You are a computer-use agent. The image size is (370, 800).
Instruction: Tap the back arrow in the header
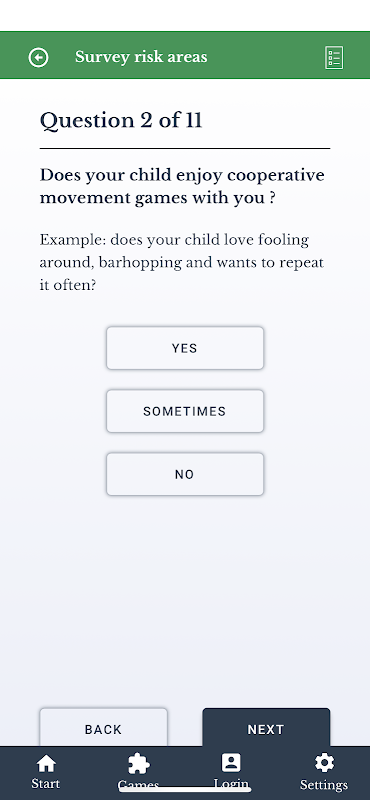pyautogui.click(x=38, y=57)
